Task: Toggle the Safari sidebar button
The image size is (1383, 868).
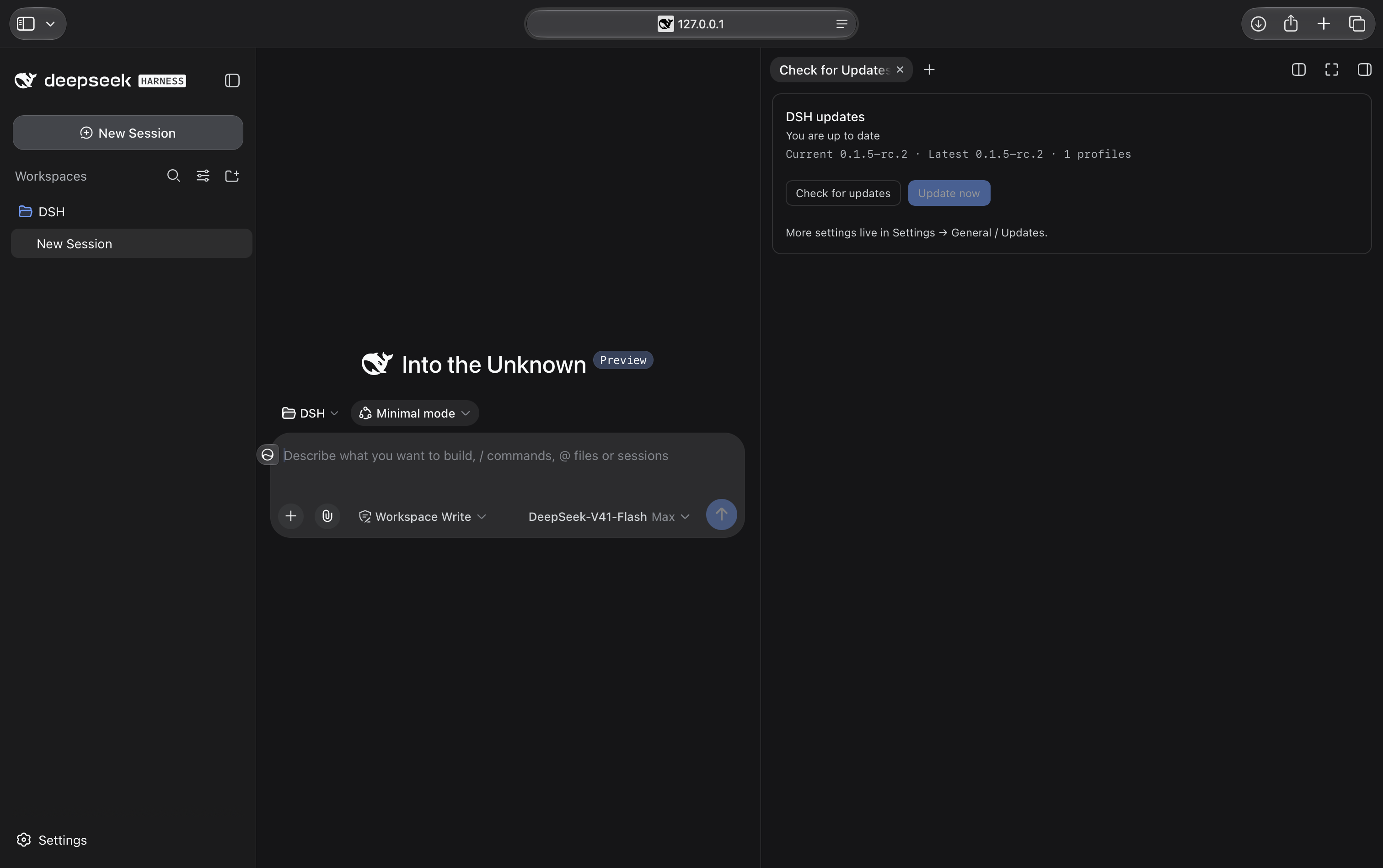Action: click(x=26, y=24)
